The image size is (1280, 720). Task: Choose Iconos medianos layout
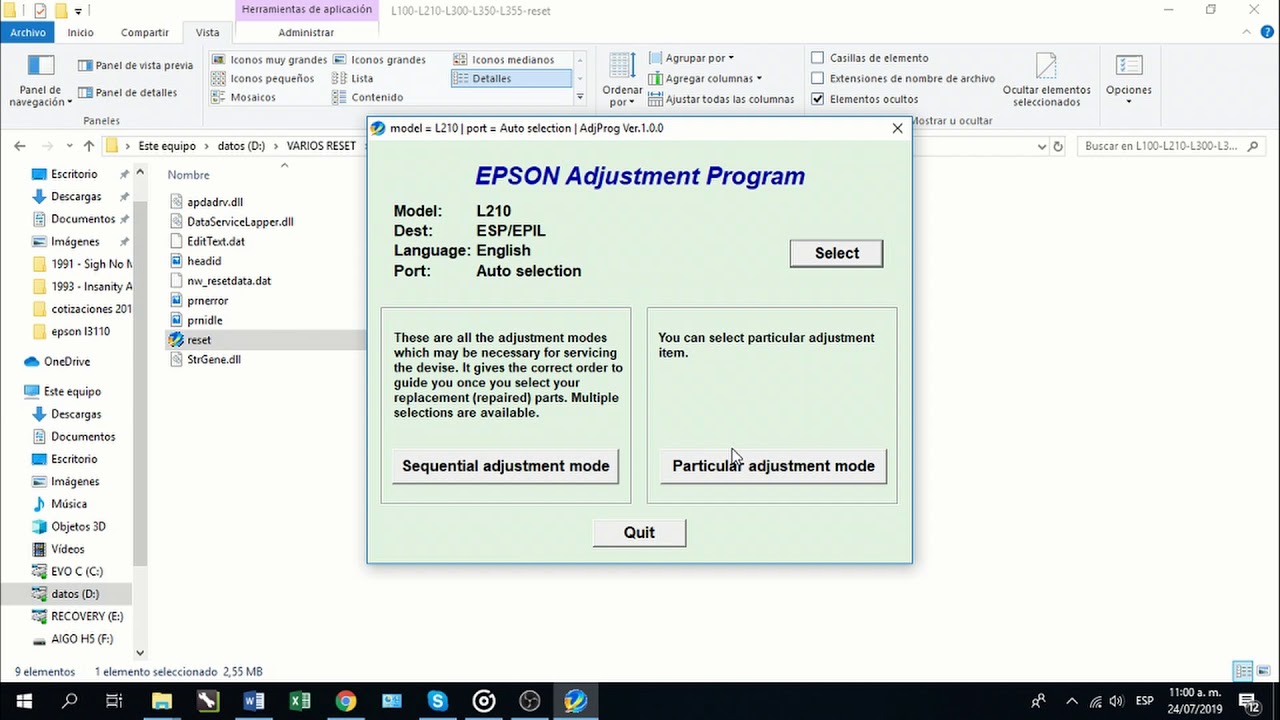503,60
